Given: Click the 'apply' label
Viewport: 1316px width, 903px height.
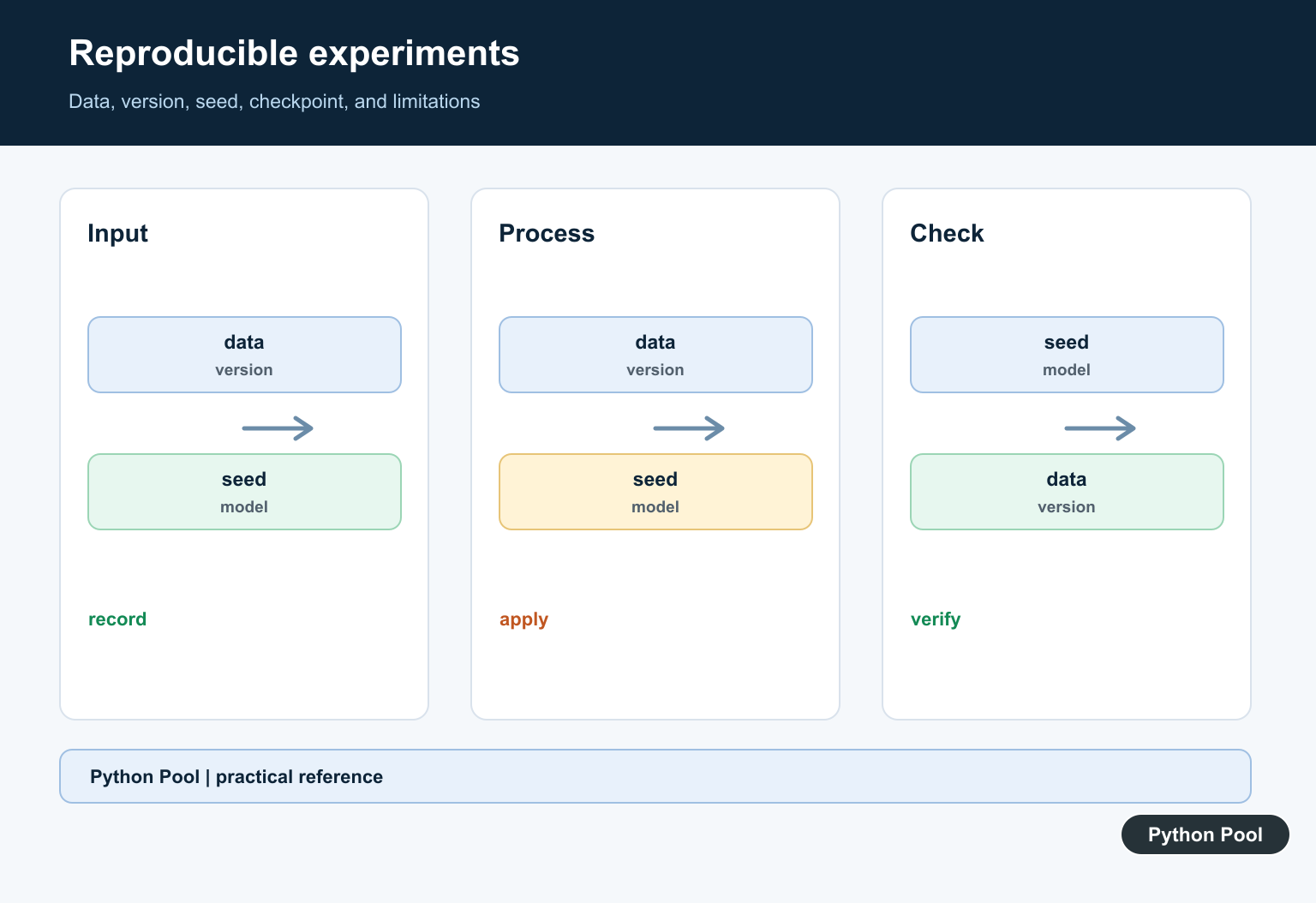Looking at the screenshot, I should pos(523,619).
